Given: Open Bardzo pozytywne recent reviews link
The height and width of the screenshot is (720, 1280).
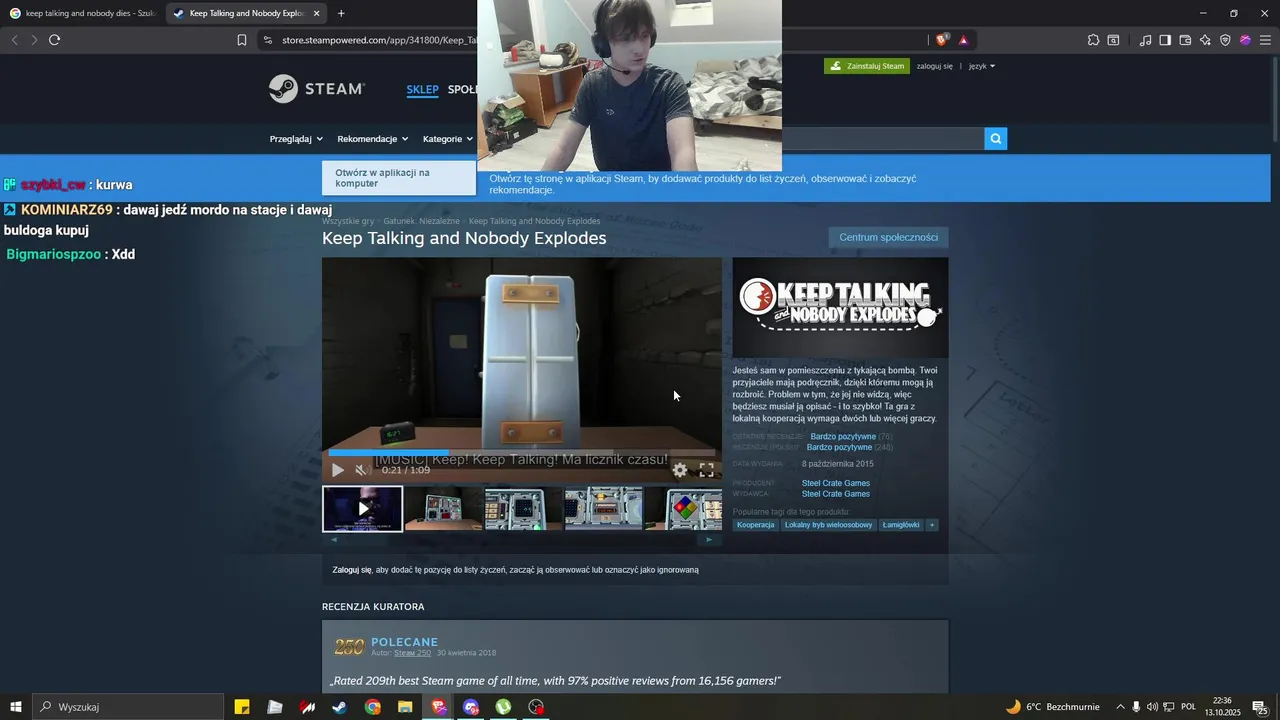Looking at the screenshot, I should [843, 437].
